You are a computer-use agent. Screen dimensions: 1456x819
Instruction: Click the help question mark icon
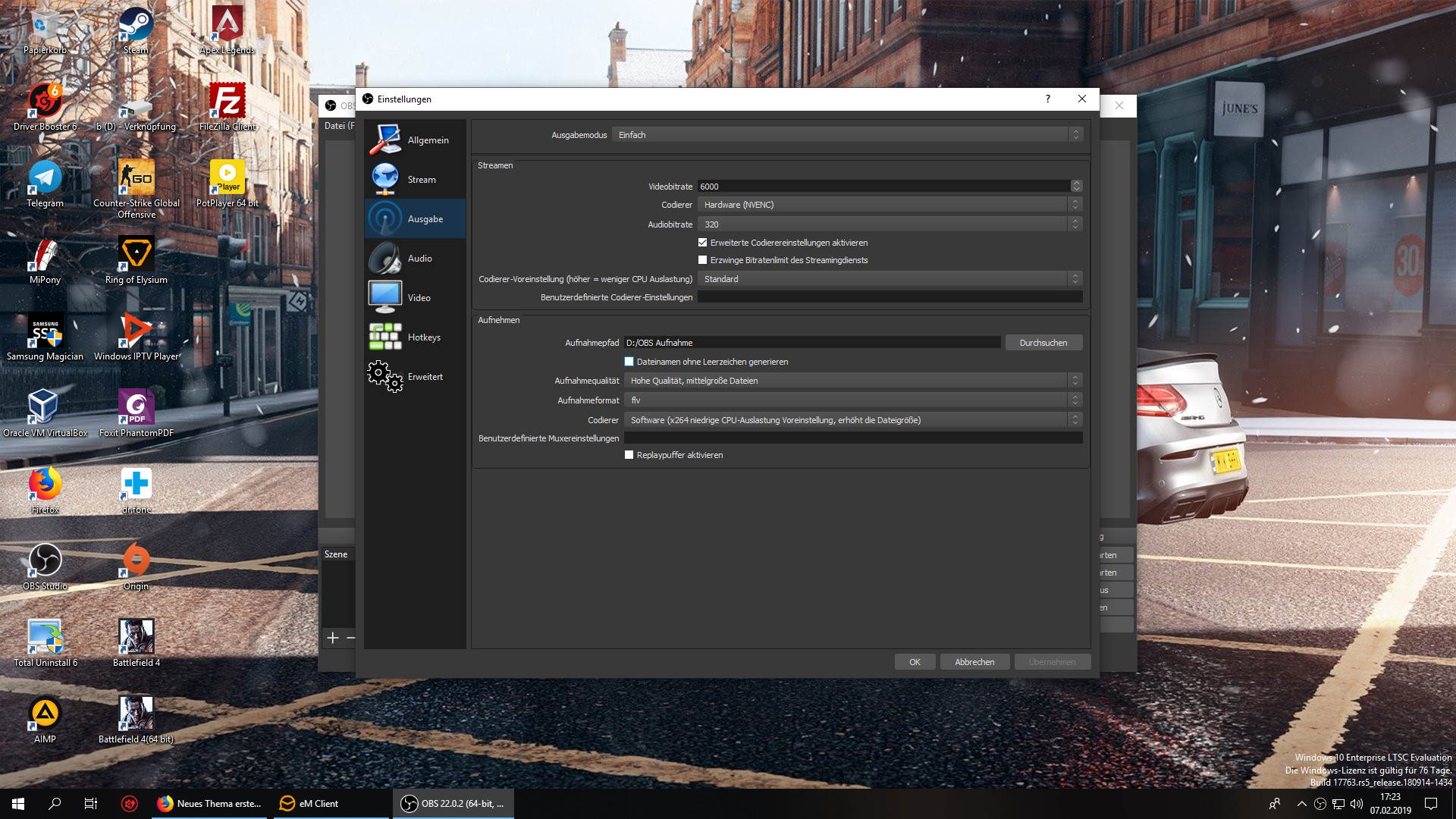tap(1047, 99)
